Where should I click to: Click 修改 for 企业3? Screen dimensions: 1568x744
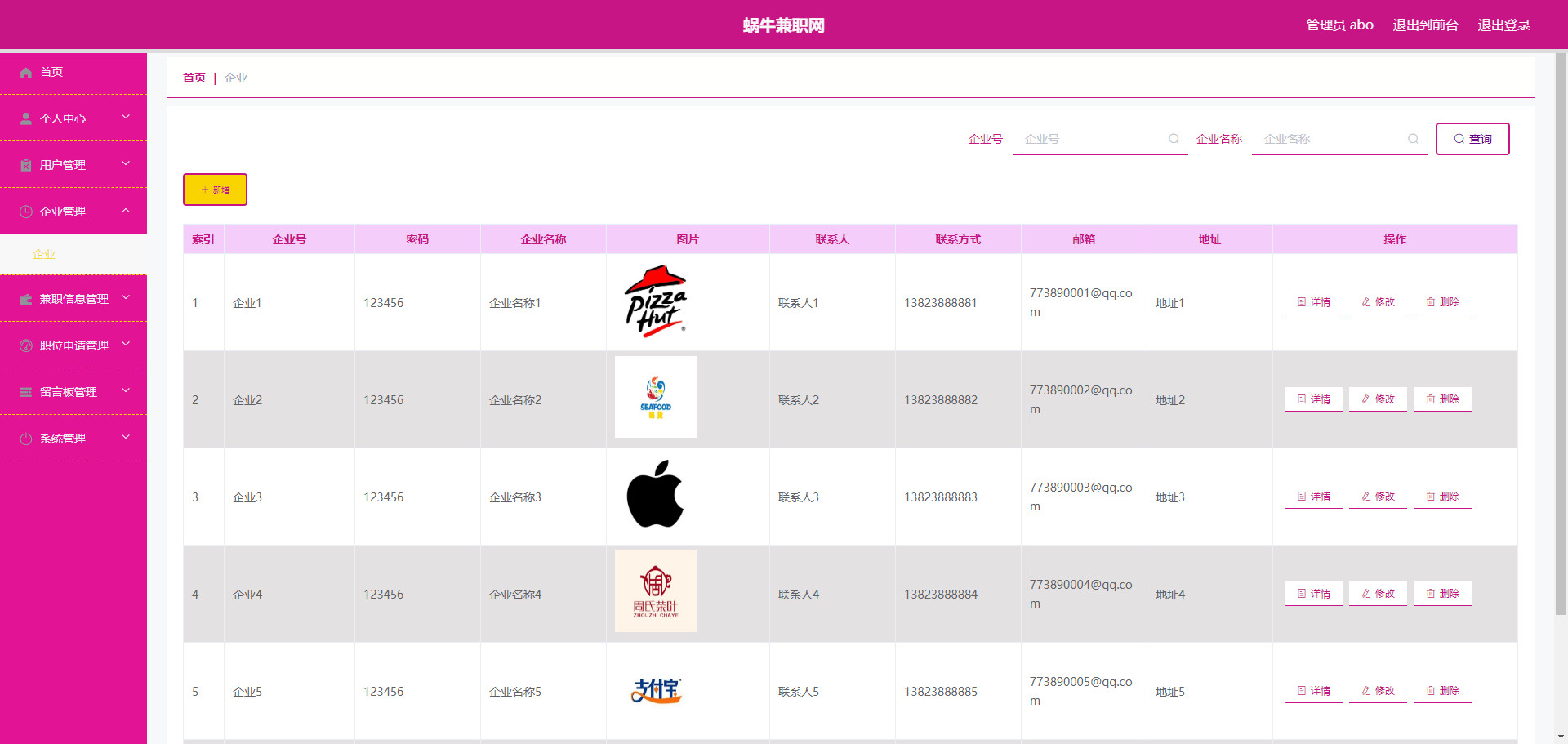[1378, 497]
